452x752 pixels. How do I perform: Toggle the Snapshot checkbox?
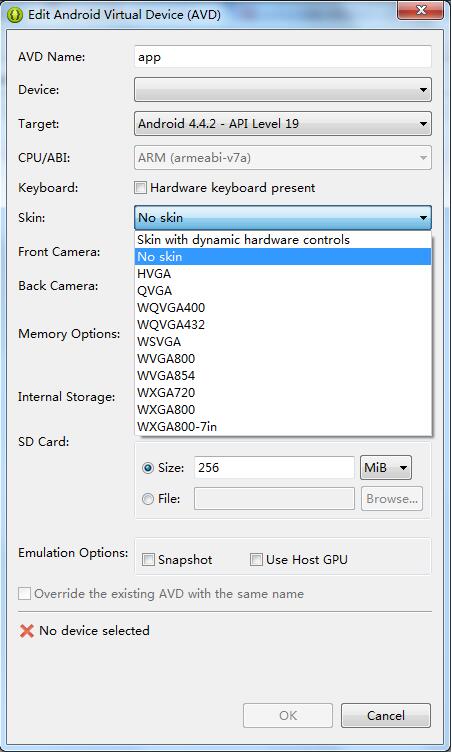click(x=149, y=560)
